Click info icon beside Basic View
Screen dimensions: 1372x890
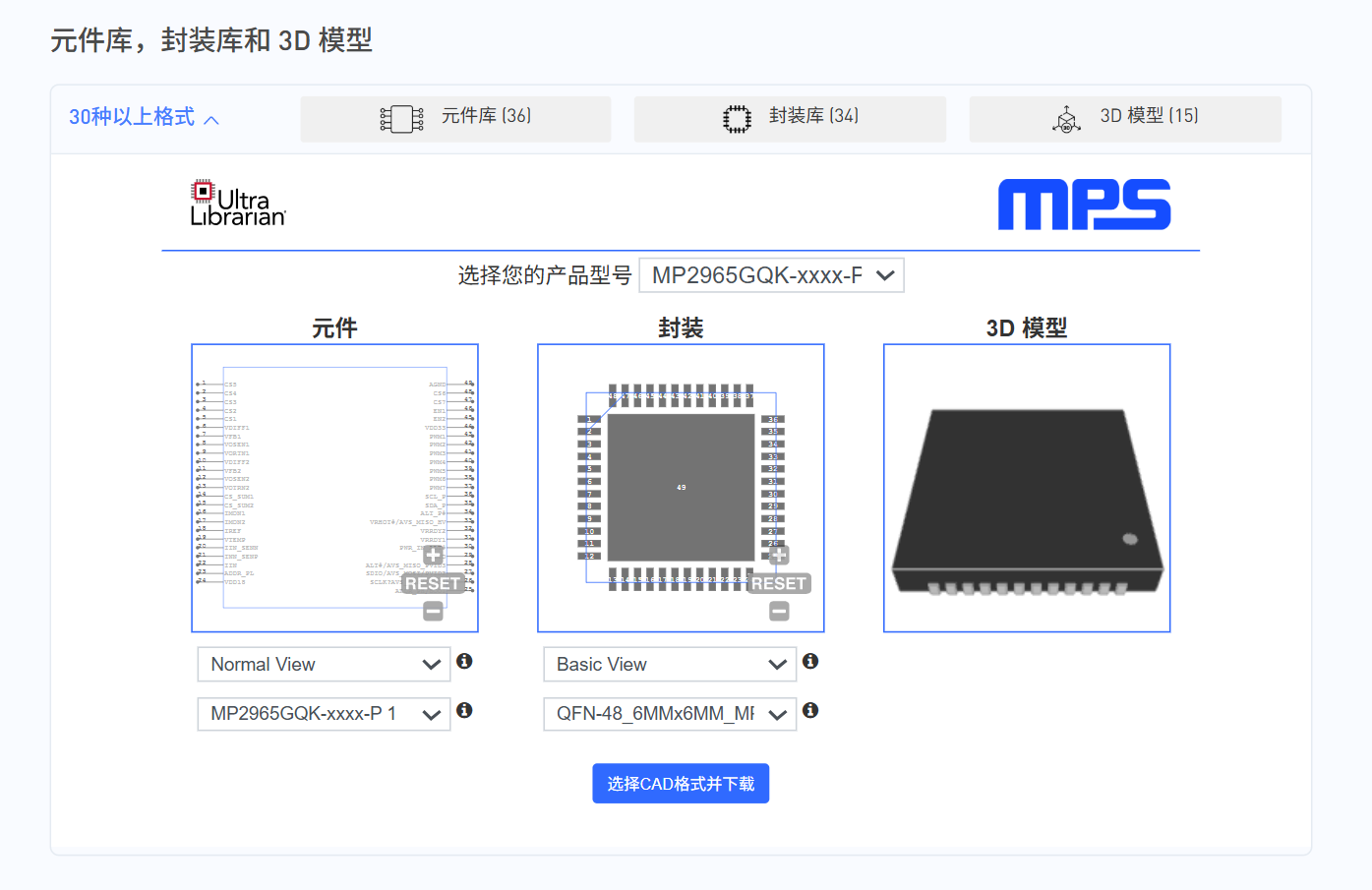810,662
